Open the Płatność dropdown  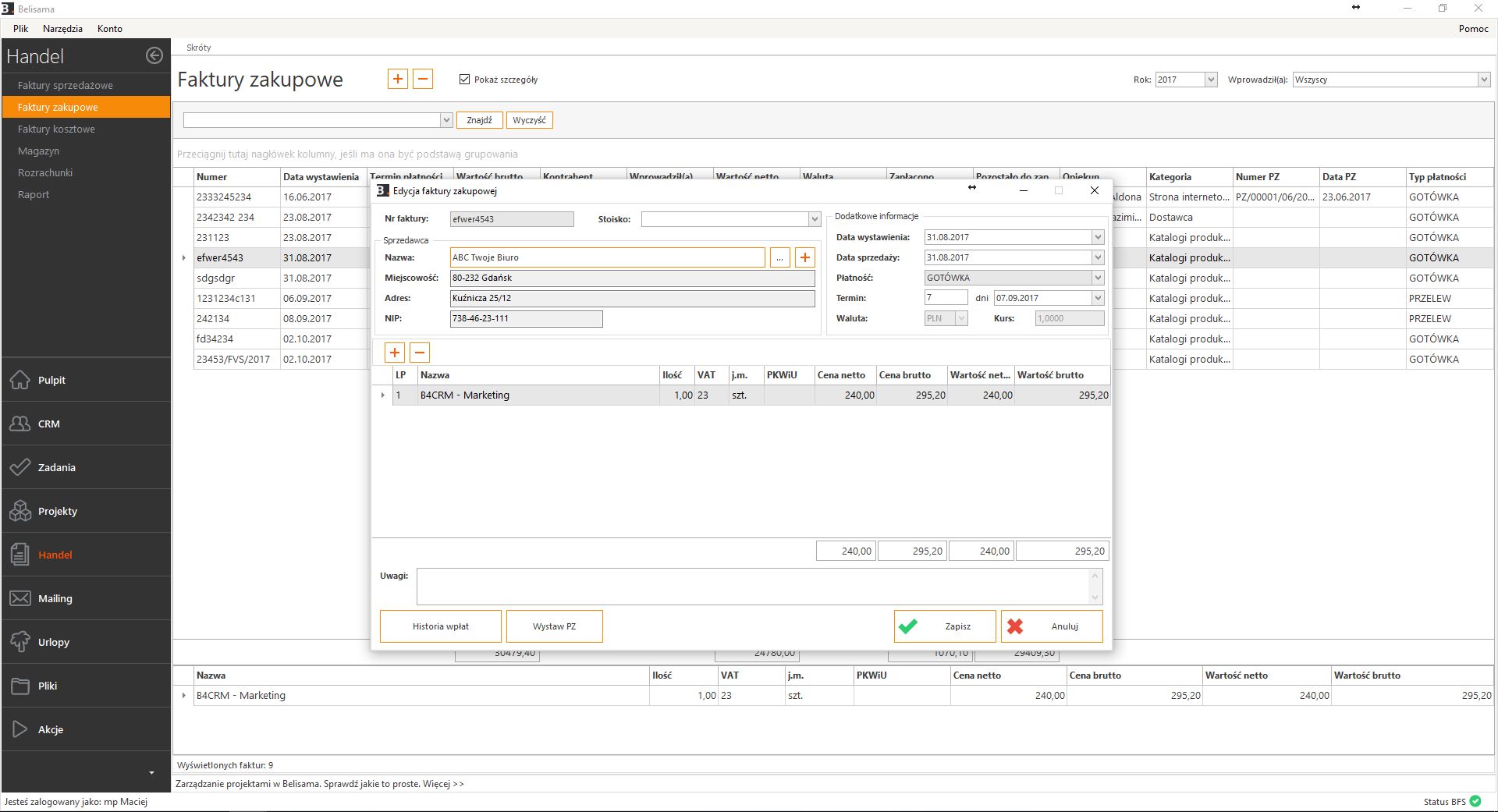coord(1097,278)
